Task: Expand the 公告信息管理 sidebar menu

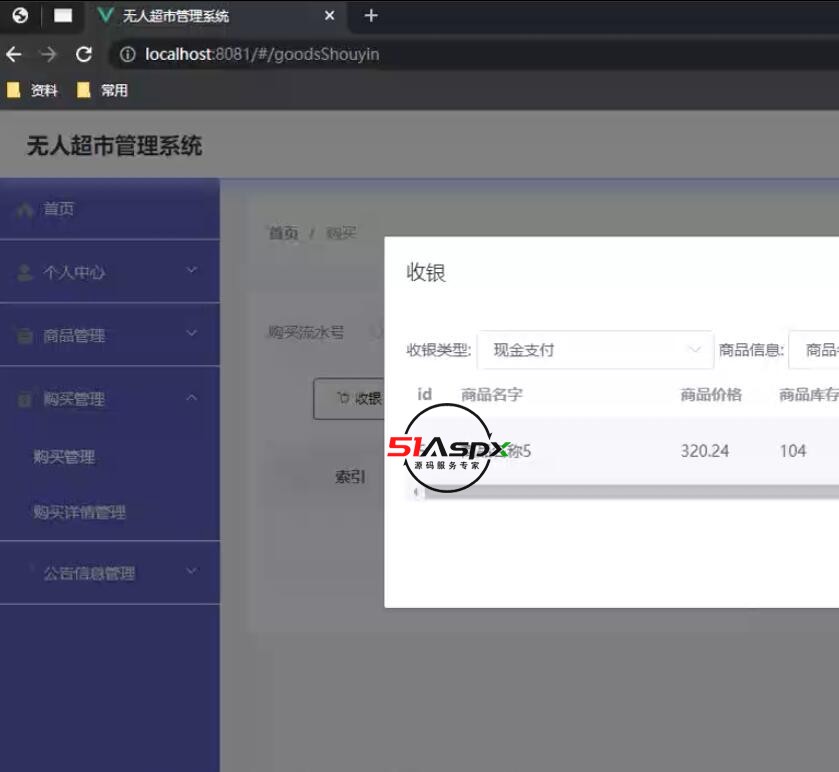Action: [x=109, y=573]
